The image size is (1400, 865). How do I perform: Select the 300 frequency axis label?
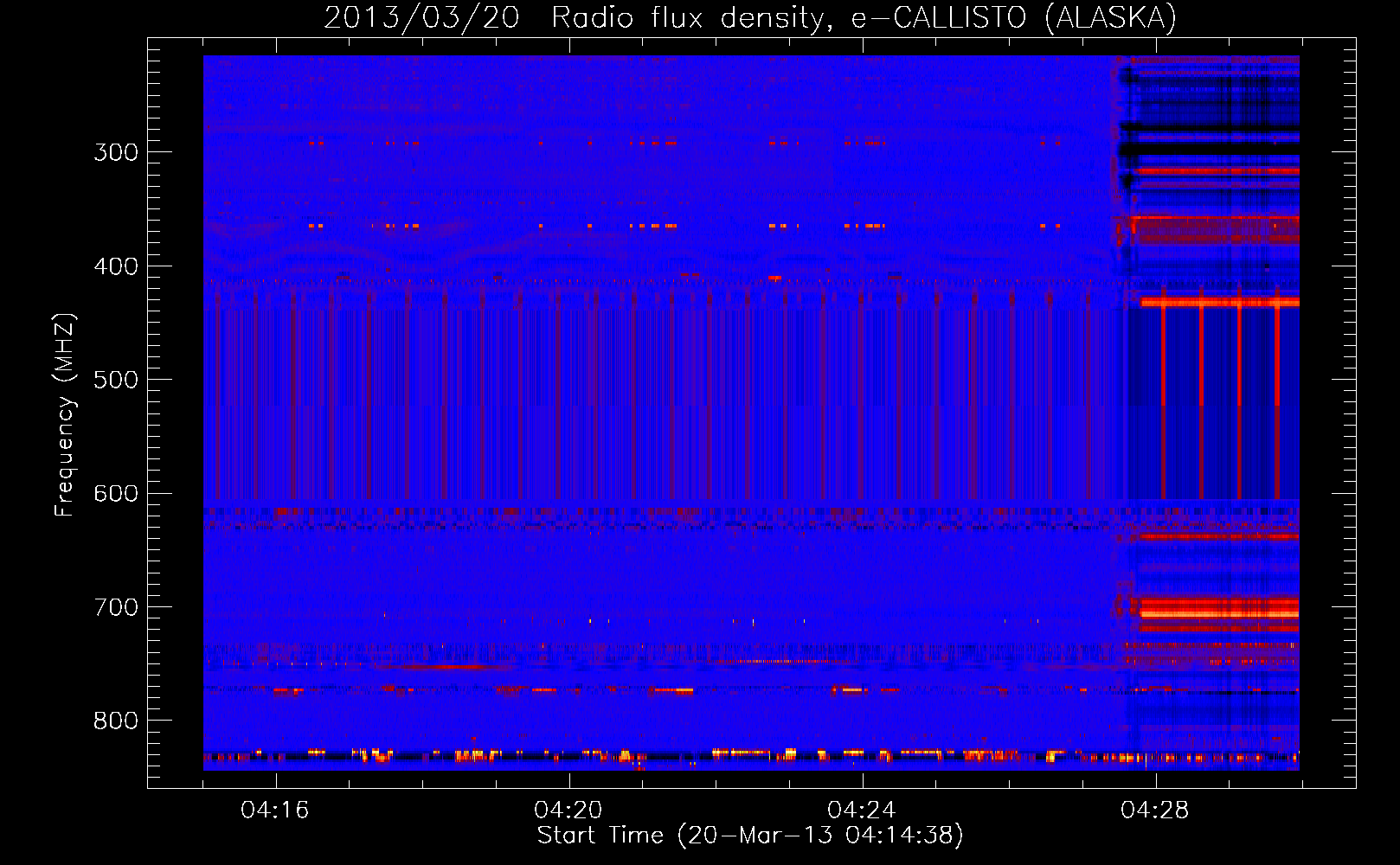click(x=116, y=152)
